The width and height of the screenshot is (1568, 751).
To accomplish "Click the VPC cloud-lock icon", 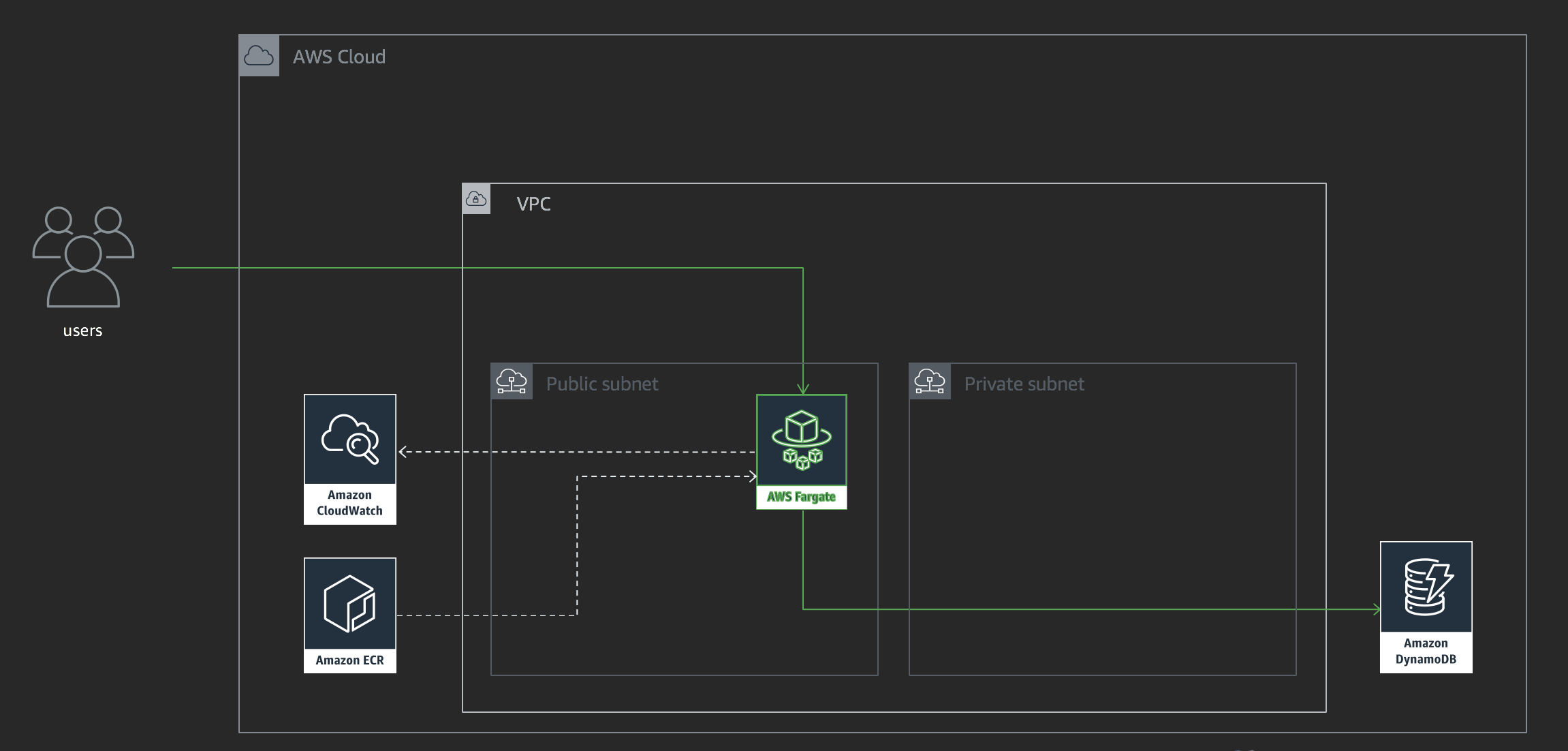I will click(476, 199).
